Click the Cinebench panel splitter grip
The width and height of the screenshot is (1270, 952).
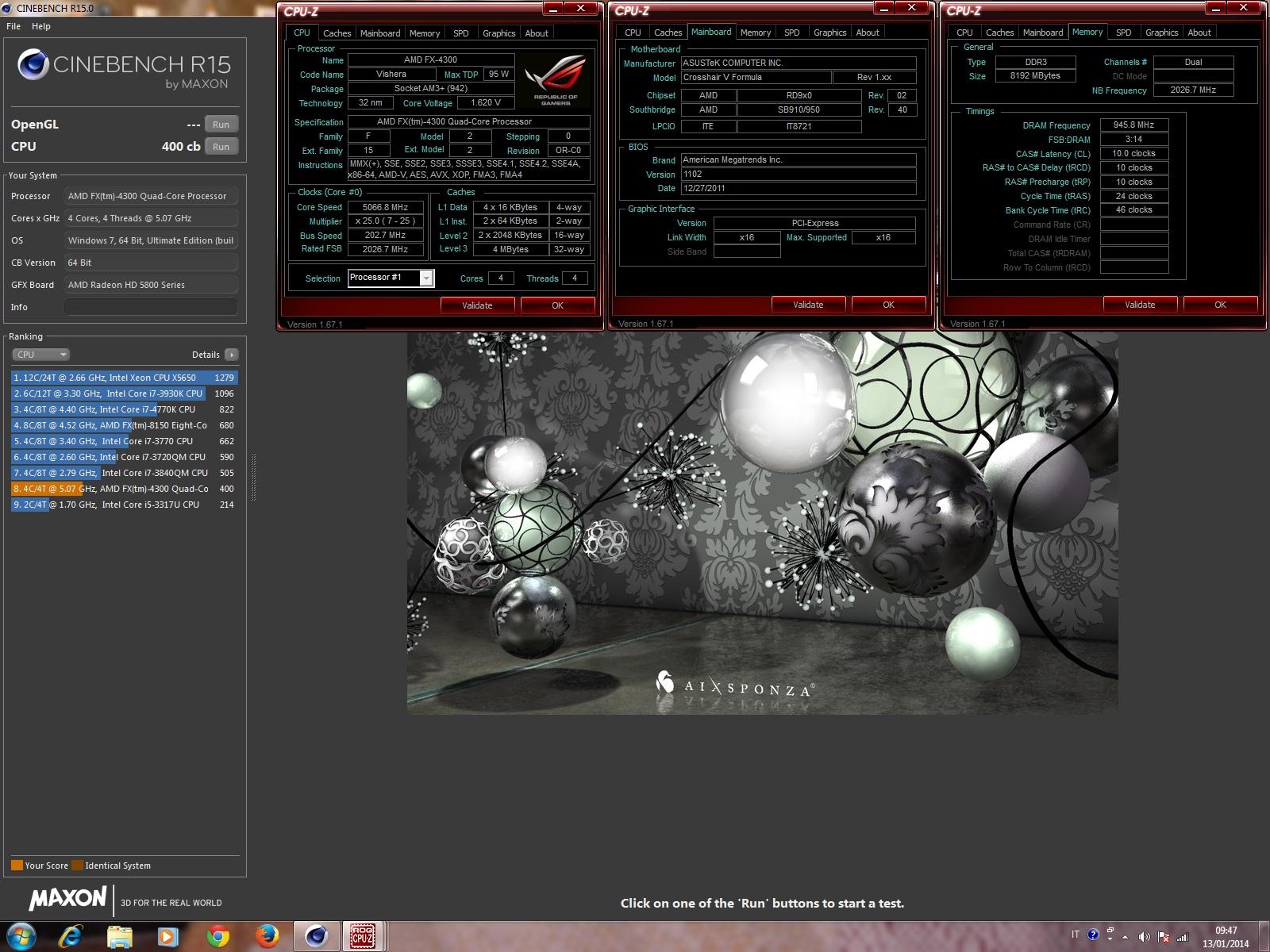coord(254,476)
